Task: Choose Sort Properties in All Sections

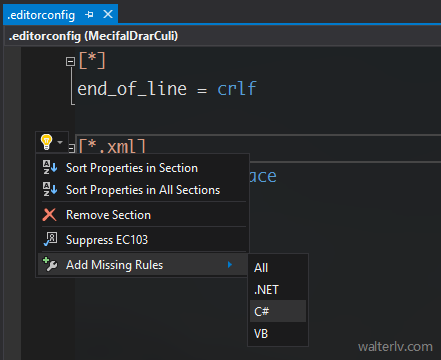Action: [143, 190]
